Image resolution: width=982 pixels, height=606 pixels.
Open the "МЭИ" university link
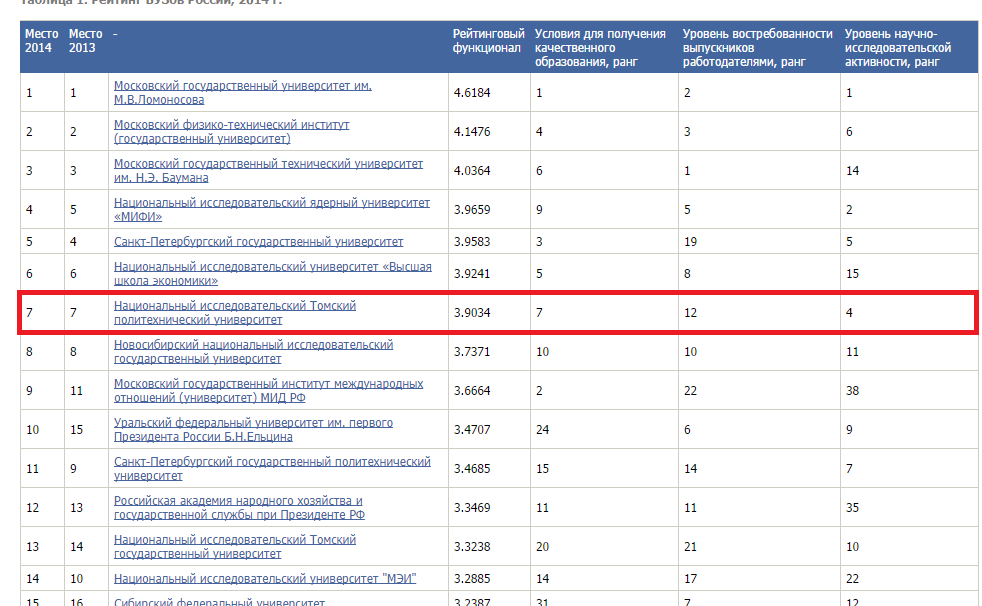265,578
